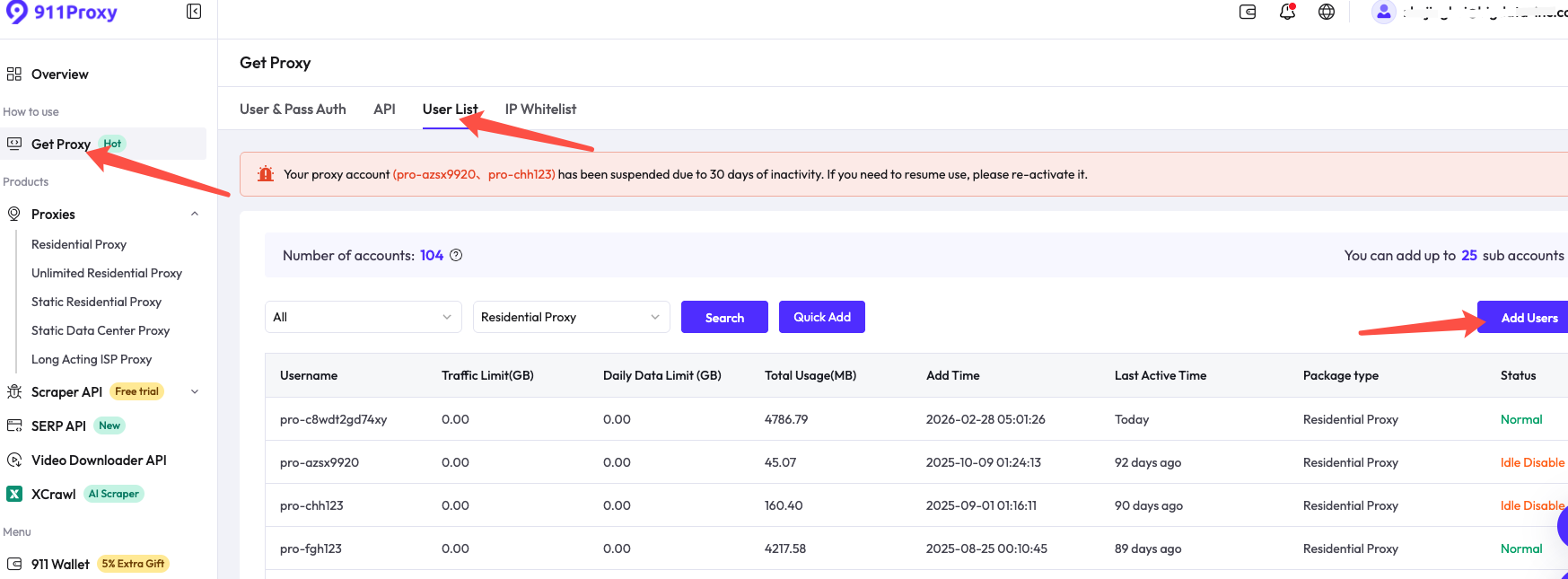The height and width of the screenshot is (579, 1568).
Task: Click Idle Disable status for pro-azsx9920
Action: coord(1532,462)
